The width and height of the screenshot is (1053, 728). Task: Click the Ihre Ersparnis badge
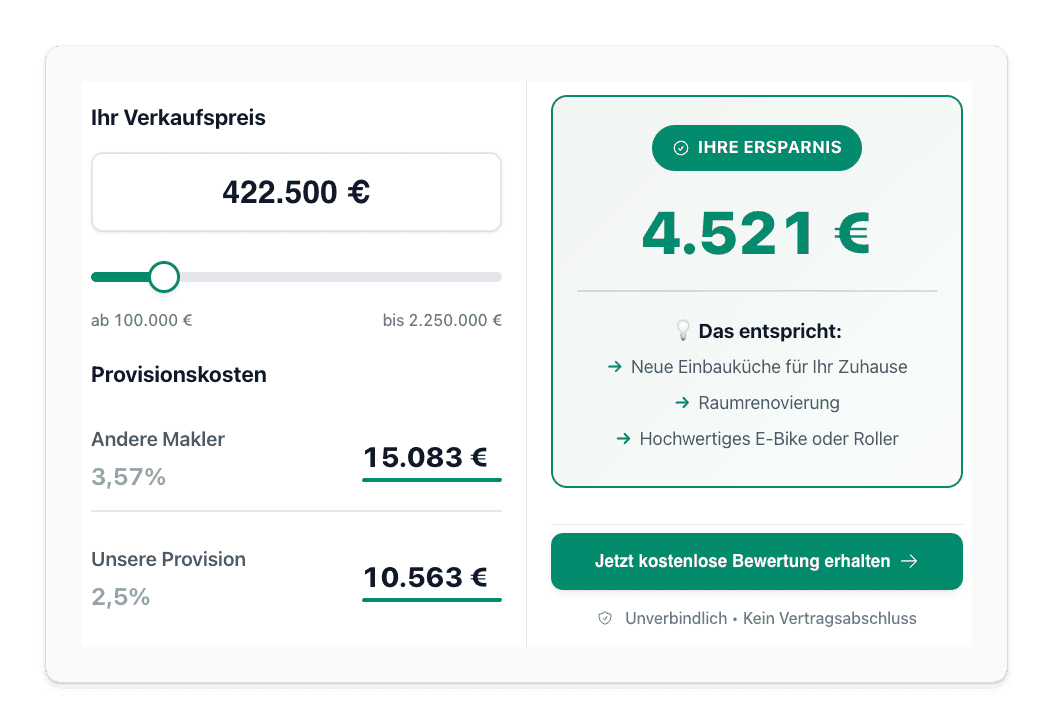click(756, 148)
